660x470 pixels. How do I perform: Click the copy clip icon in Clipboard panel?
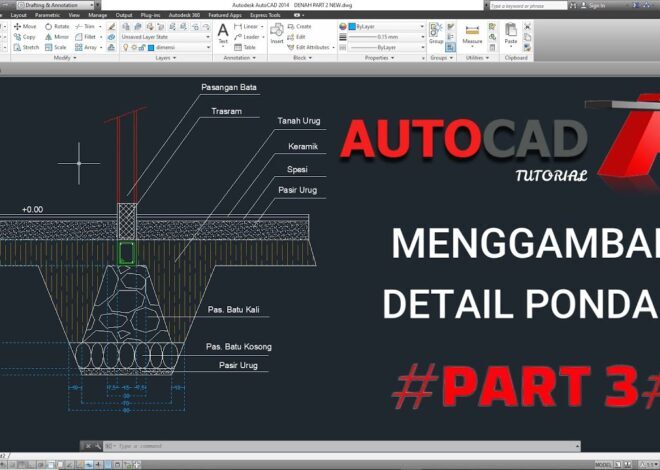click(527, 37)
